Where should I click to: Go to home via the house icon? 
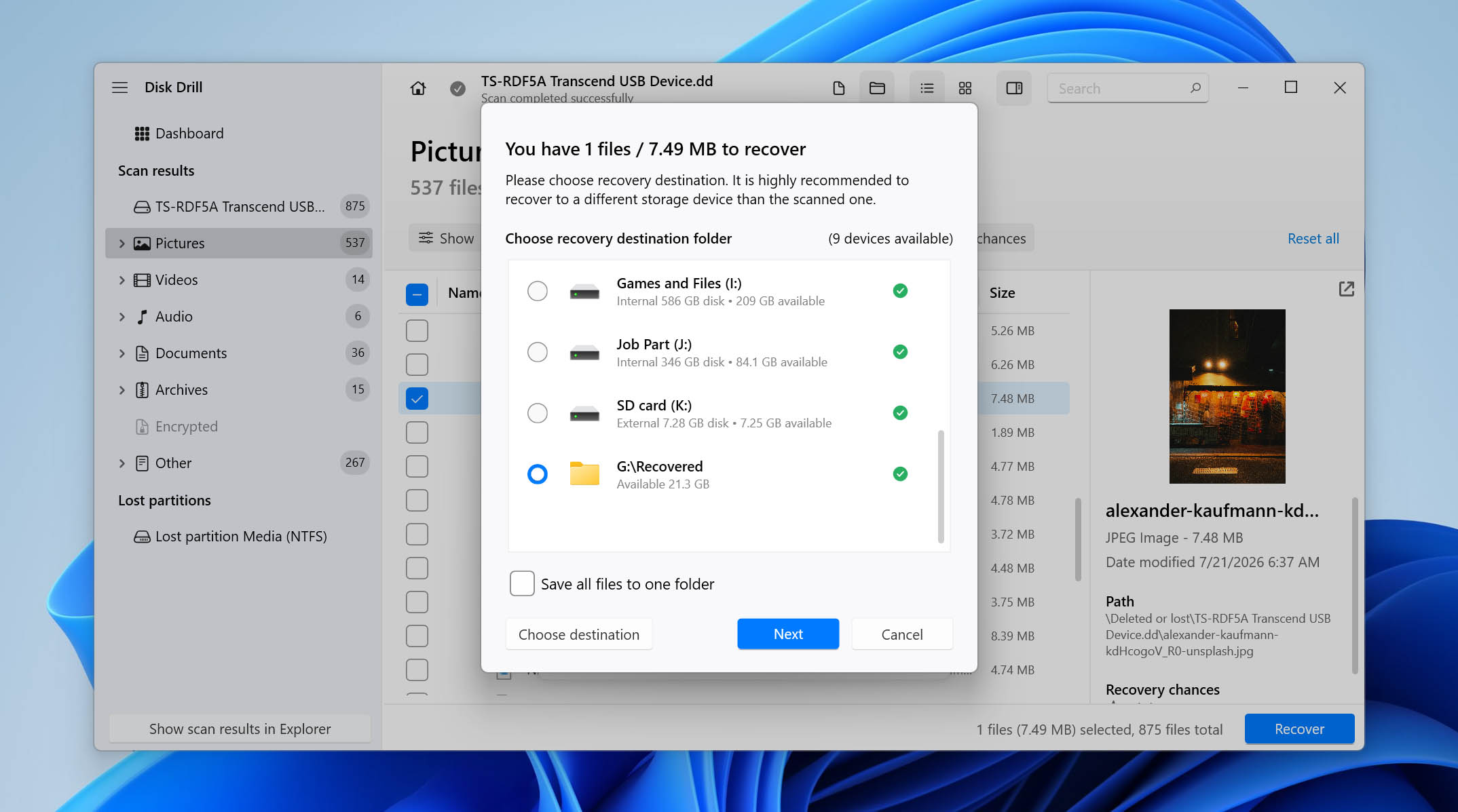click(418, 88)
